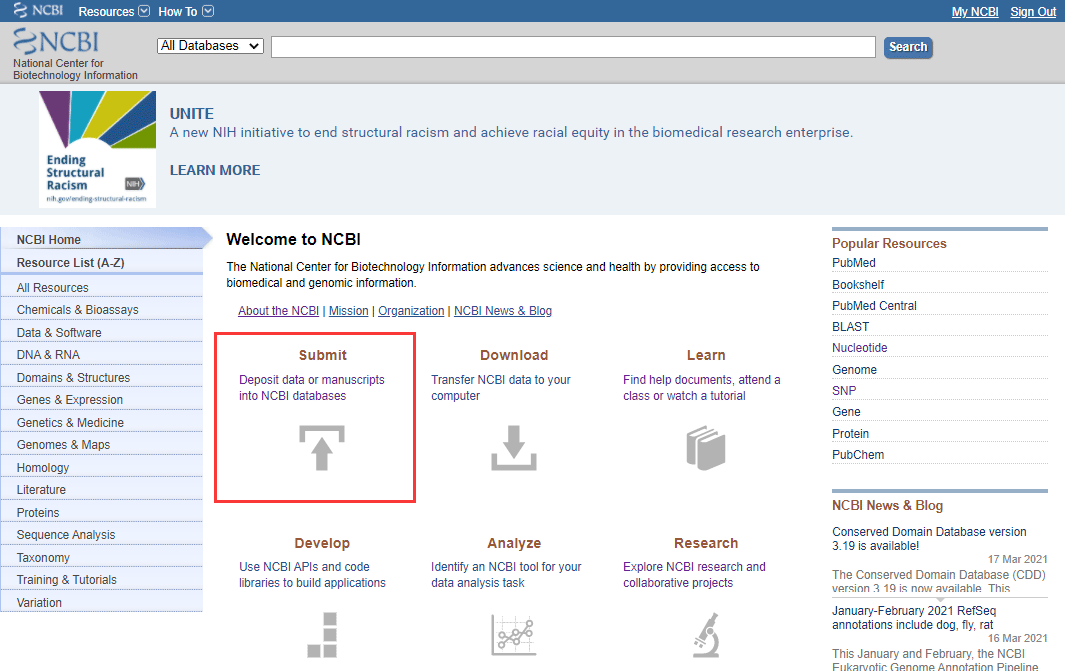Click the Develop blocks icon

(x=323, y=635)
